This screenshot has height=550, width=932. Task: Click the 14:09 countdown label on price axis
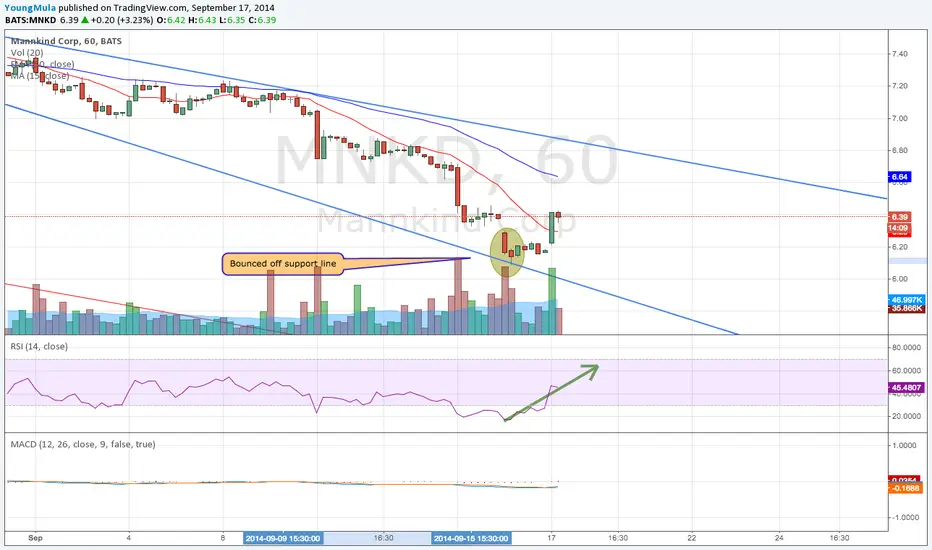(898, 228)
